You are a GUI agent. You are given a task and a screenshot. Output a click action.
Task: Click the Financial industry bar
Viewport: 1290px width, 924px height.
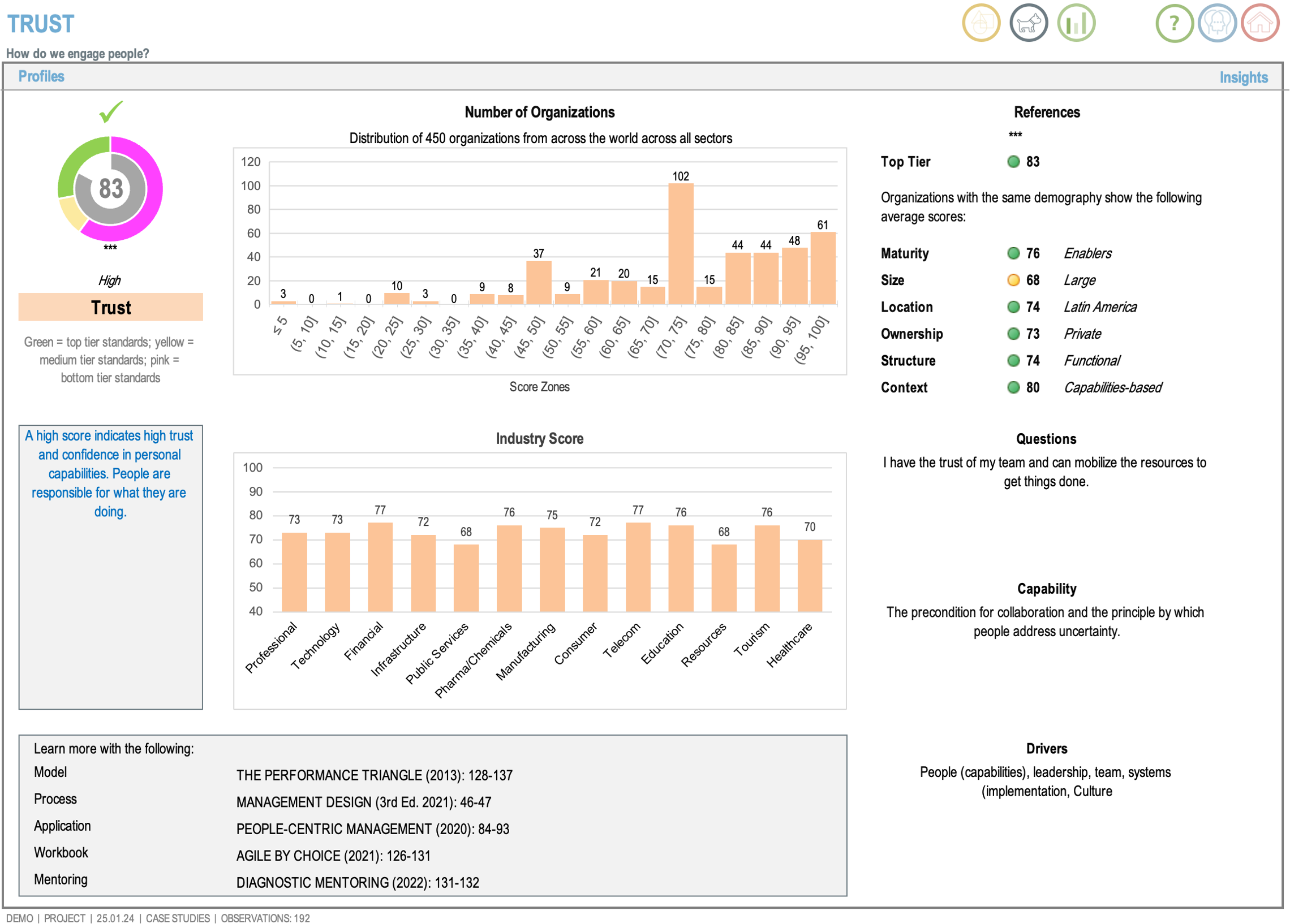point(380,568)
